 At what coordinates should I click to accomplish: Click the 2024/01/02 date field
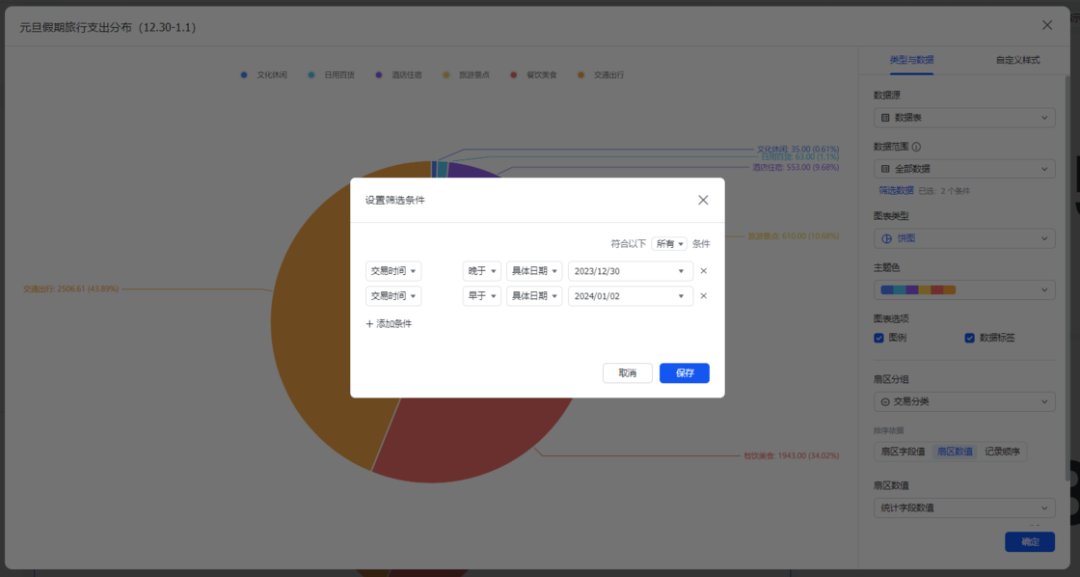point(630,296)
